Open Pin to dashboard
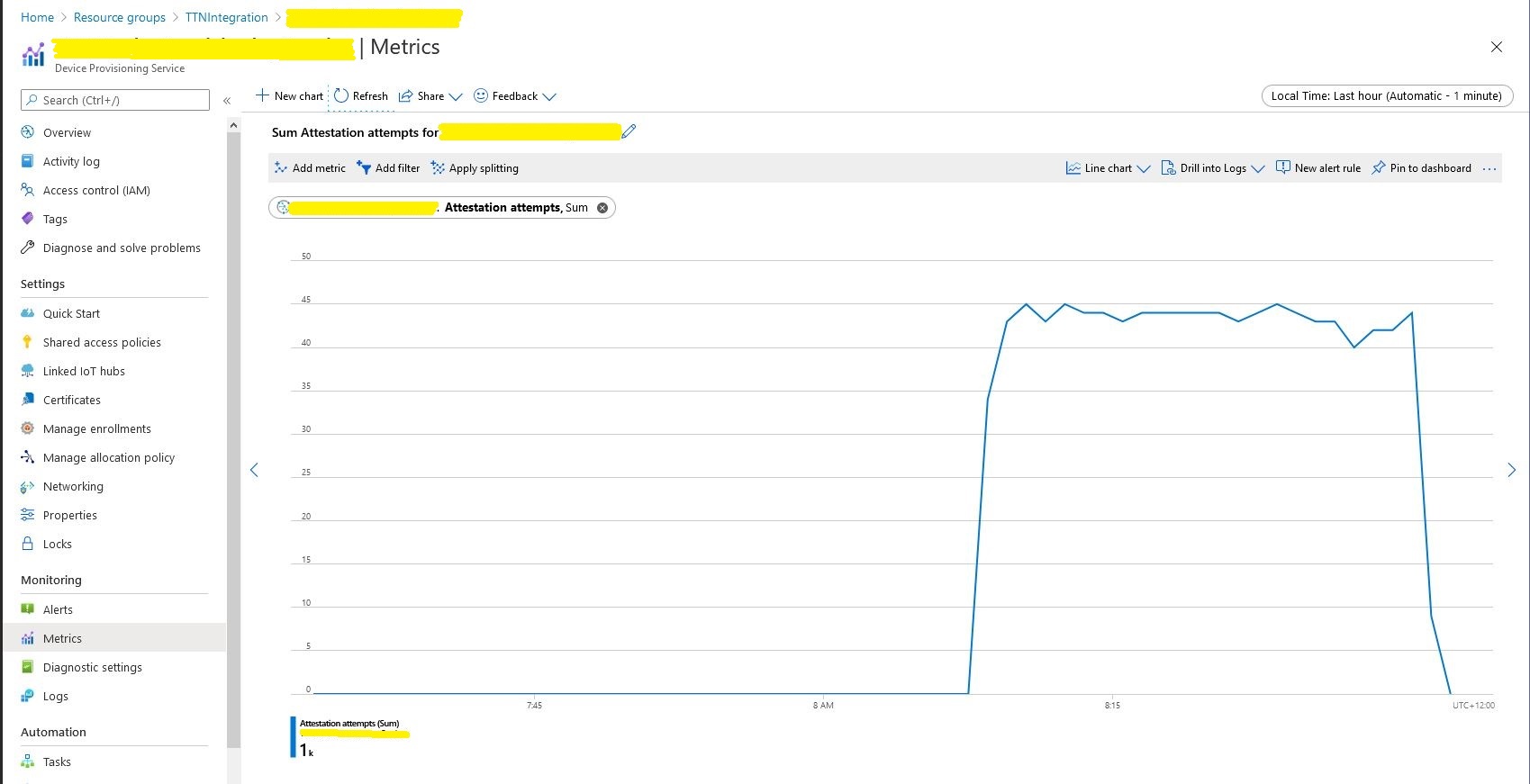This screenshot has width=1530, height=784. 1421,168
